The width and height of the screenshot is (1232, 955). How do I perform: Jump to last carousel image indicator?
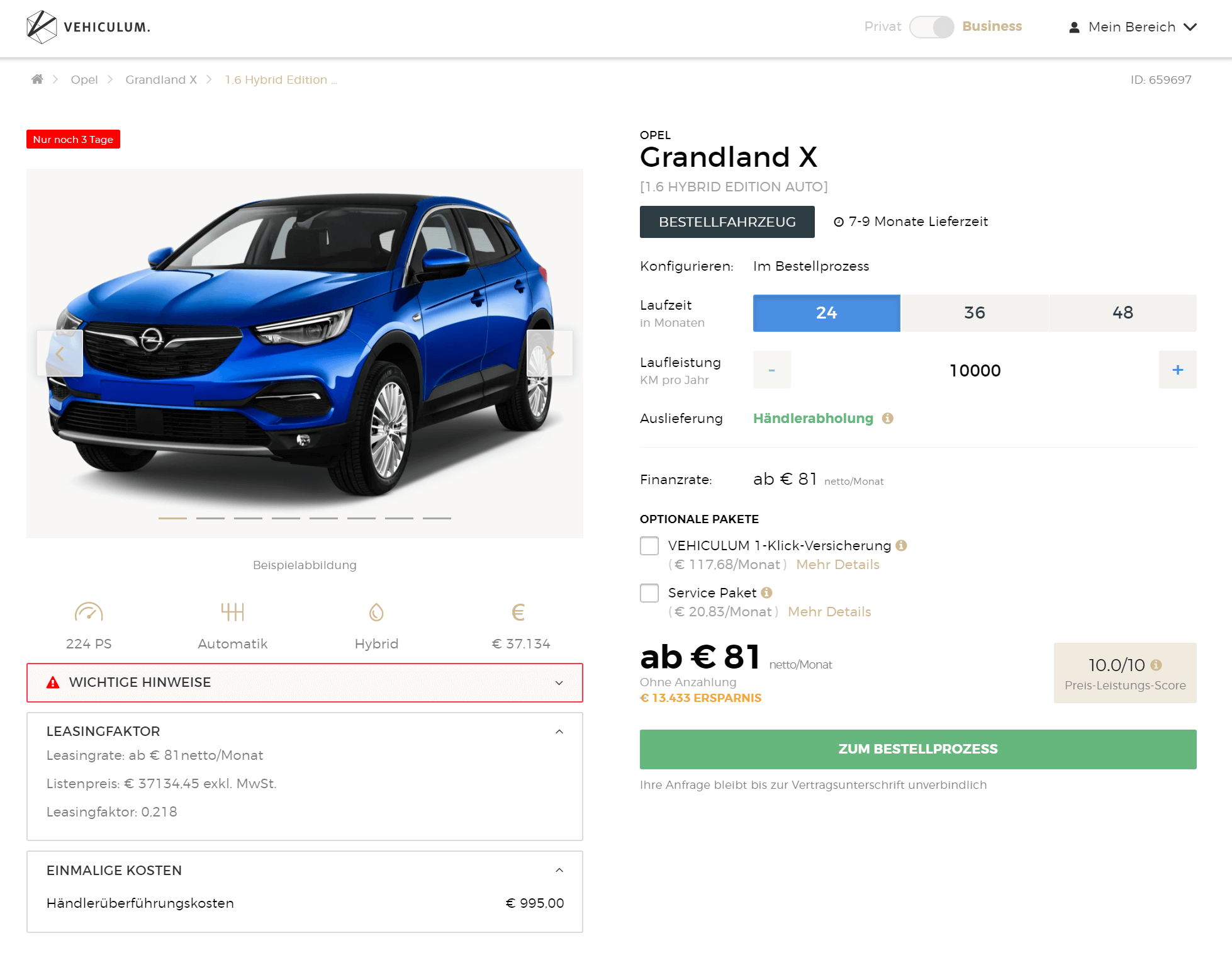pos(437,518)
